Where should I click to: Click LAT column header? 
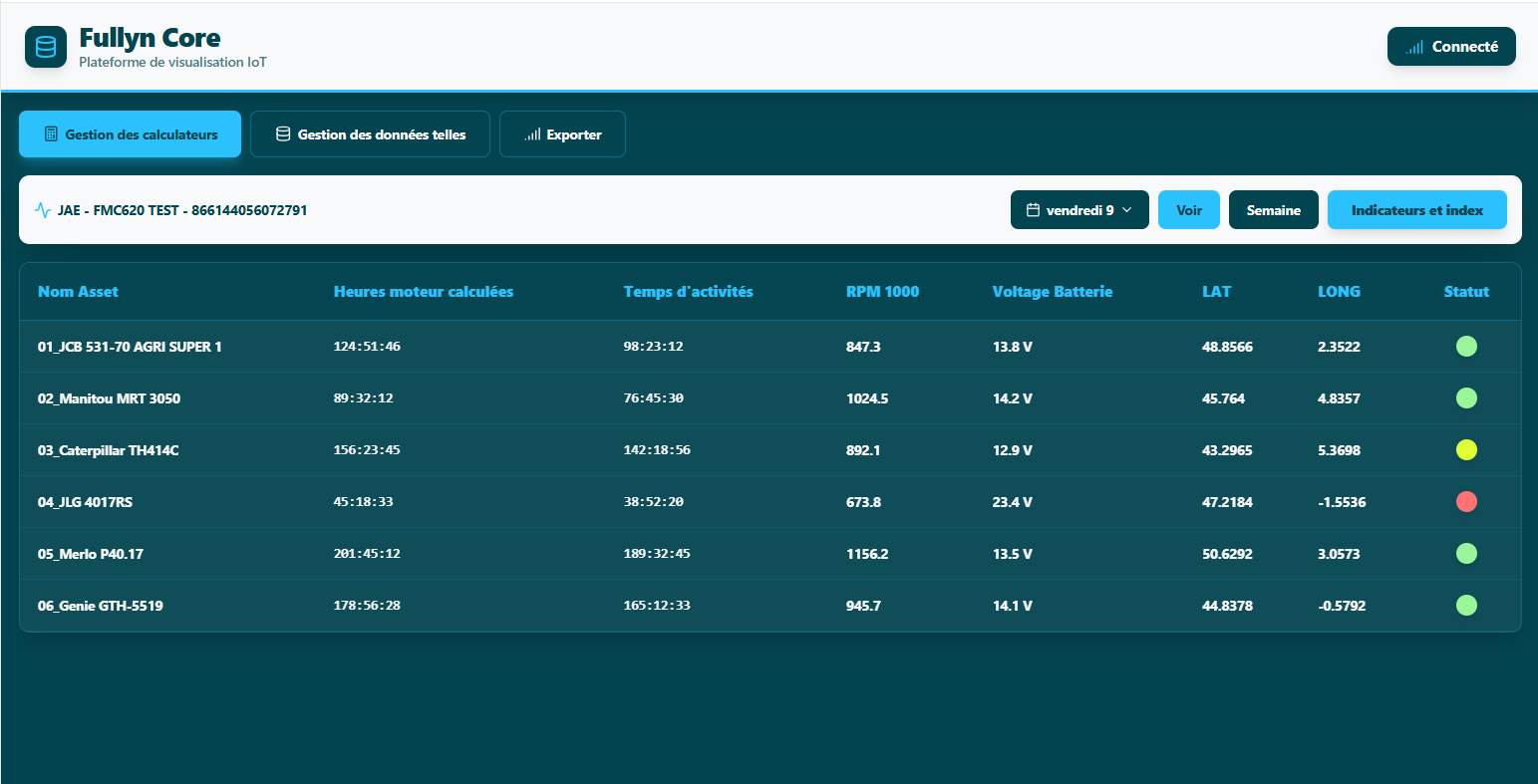point(1217,292)
